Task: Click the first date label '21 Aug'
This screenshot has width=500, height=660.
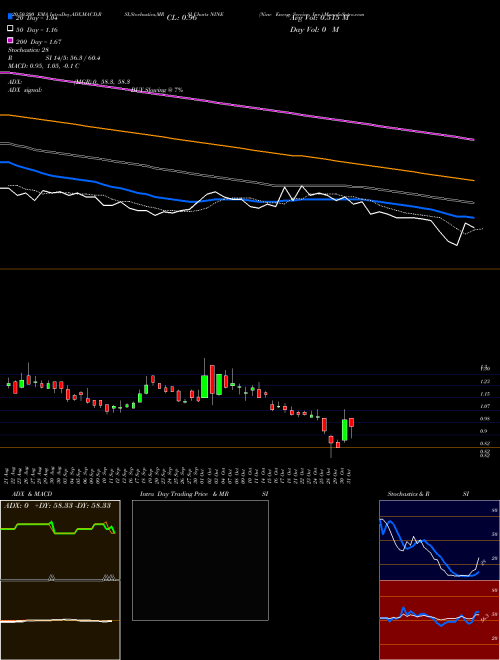Action: coord(7,475)
